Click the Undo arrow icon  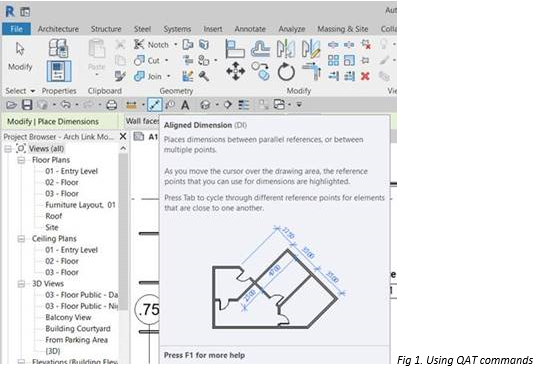65,105
